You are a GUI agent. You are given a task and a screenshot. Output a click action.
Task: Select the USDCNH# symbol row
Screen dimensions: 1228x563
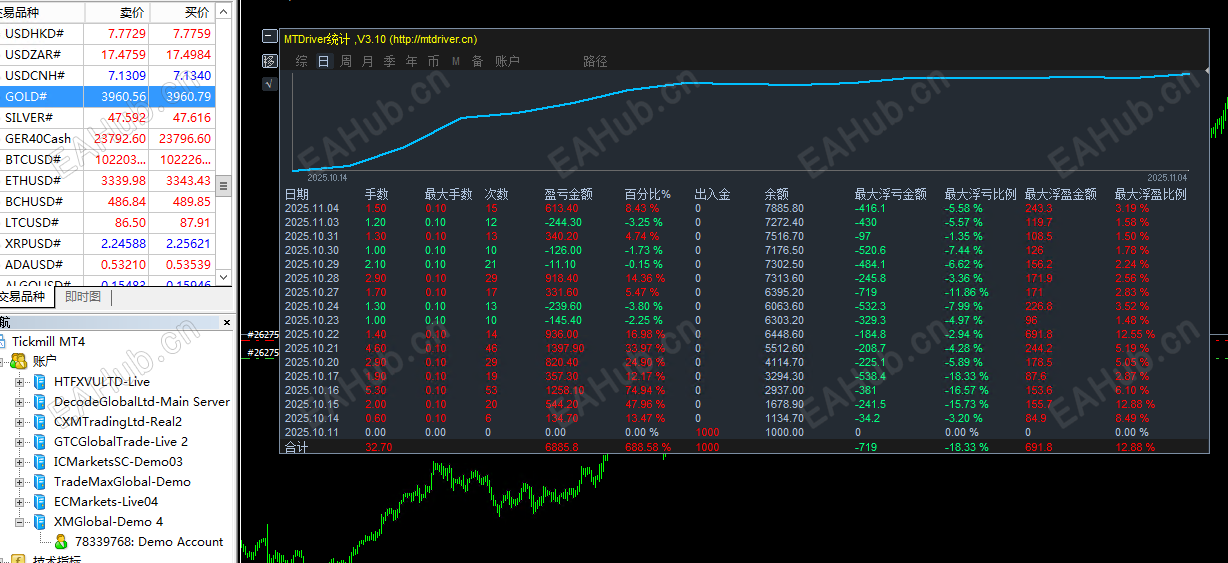[x=108, y=75]
